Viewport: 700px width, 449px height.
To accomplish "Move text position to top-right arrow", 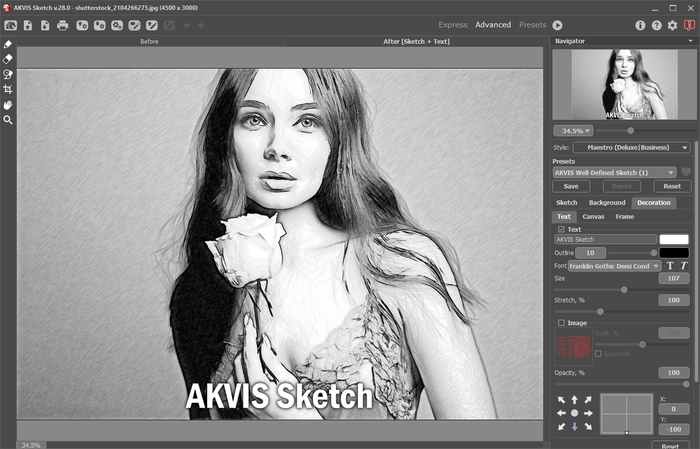I will (588, 400).
